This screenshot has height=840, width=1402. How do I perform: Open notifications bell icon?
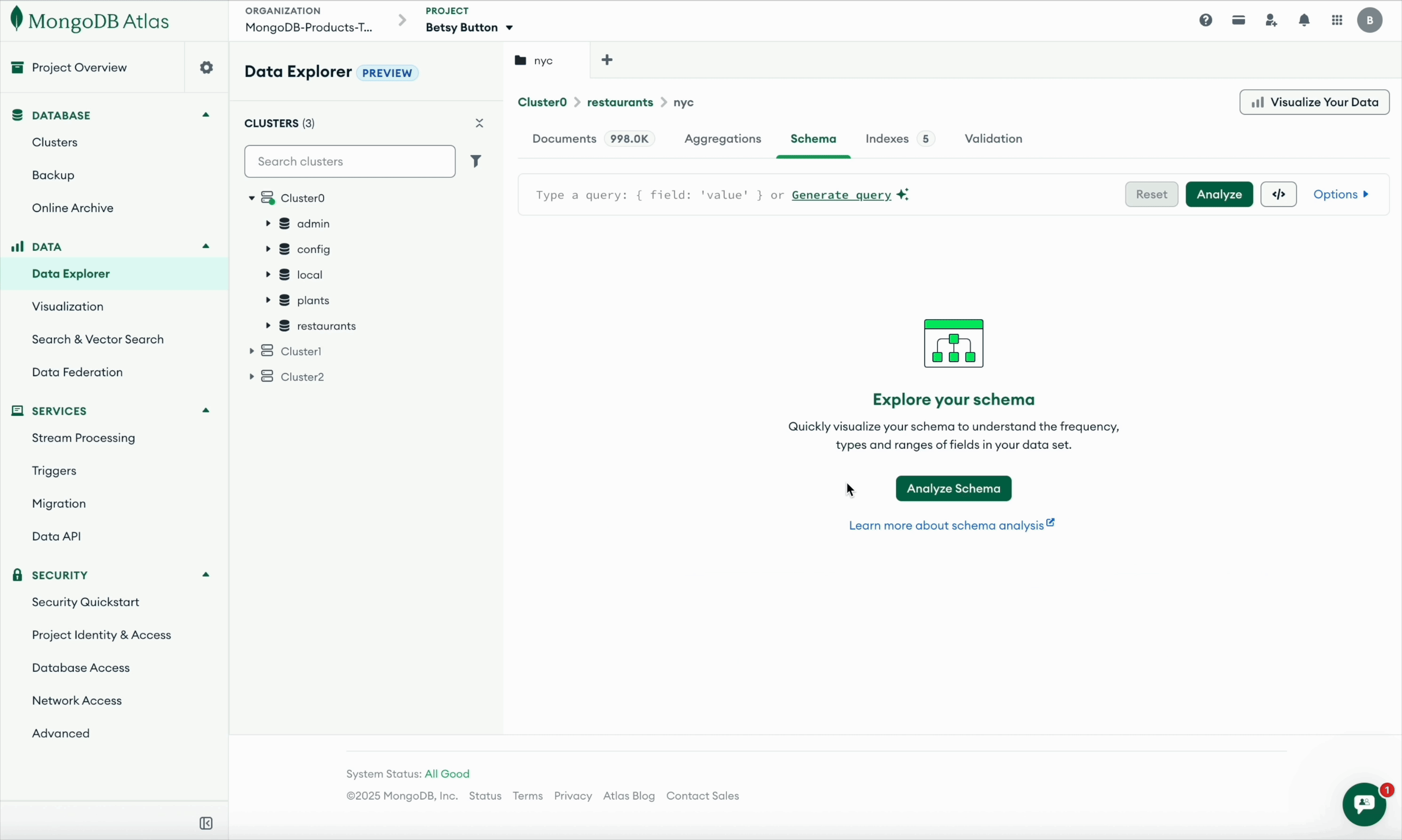pyautogui.click(x=1304, y=20)
